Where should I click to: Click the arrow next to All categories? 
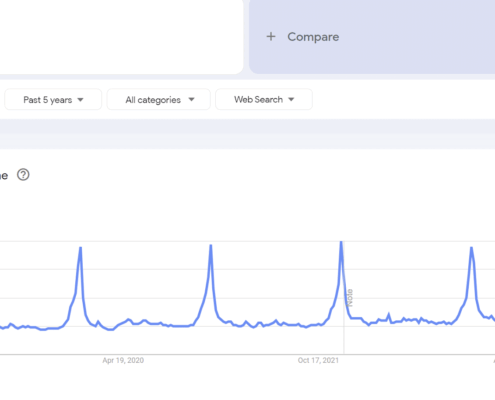tap(191, 99)
